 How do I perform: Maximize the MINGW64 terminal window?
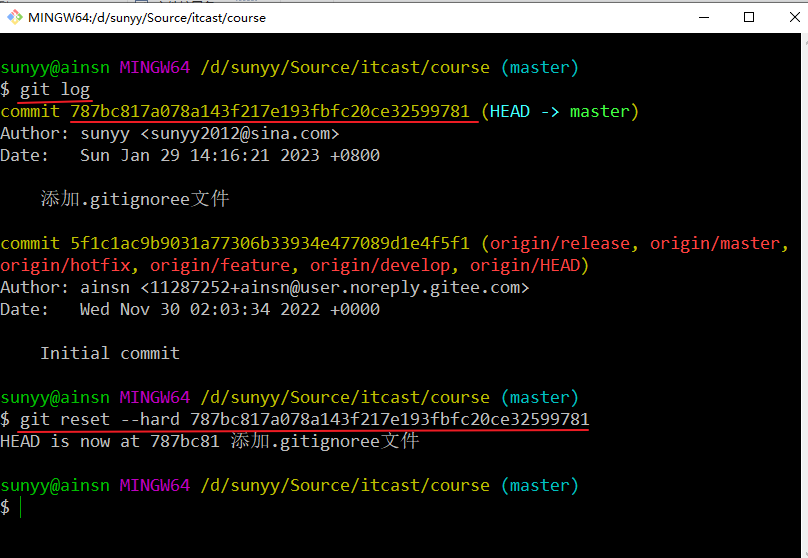[x=749, y=17]
